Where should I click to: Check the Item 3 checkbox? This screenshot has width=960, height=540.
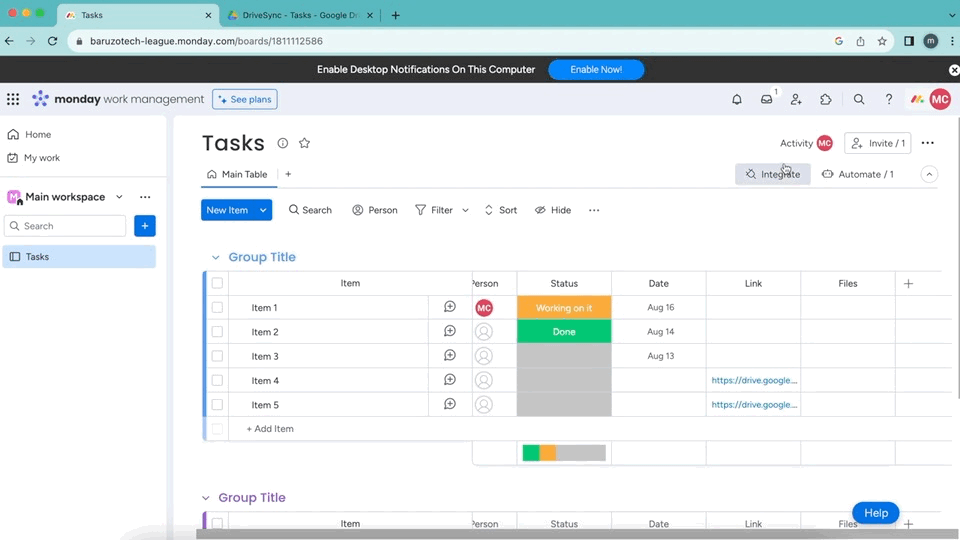(217, 356)
